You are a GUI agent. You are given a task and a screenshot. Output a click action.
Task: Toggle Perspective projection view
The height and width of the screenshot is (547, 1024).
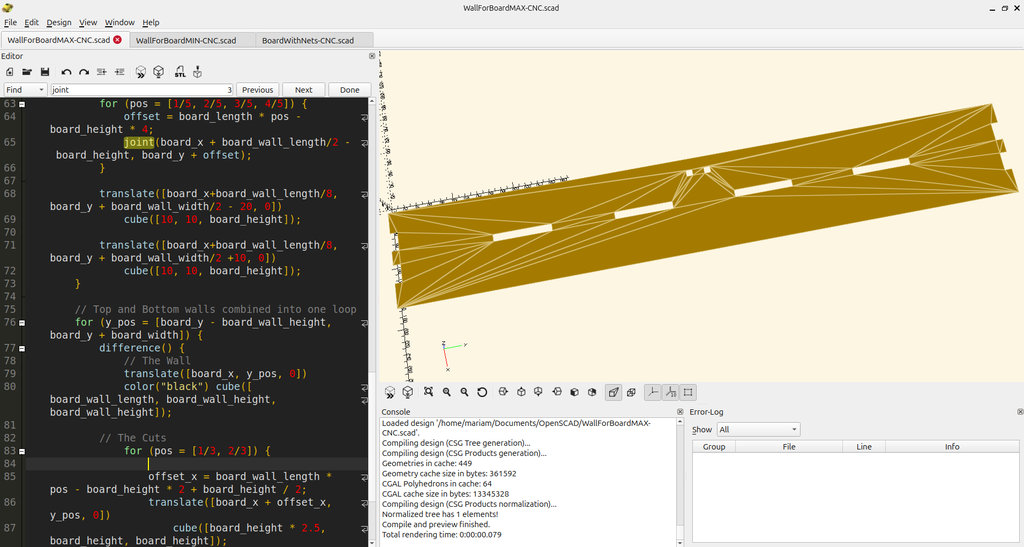[x=613, y=392]
